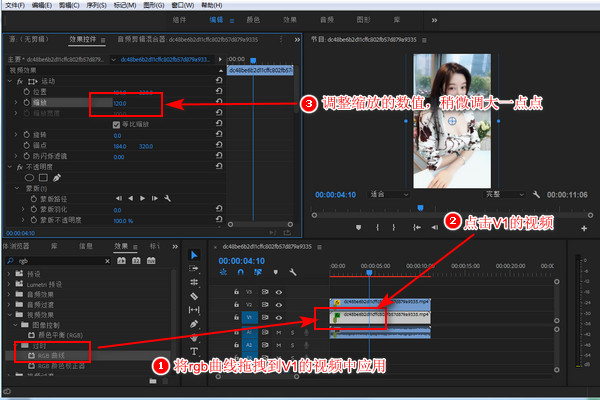This screenshot has width=600, height=400.
Task: Click Go to In point button
Action: tap(417, 227)
